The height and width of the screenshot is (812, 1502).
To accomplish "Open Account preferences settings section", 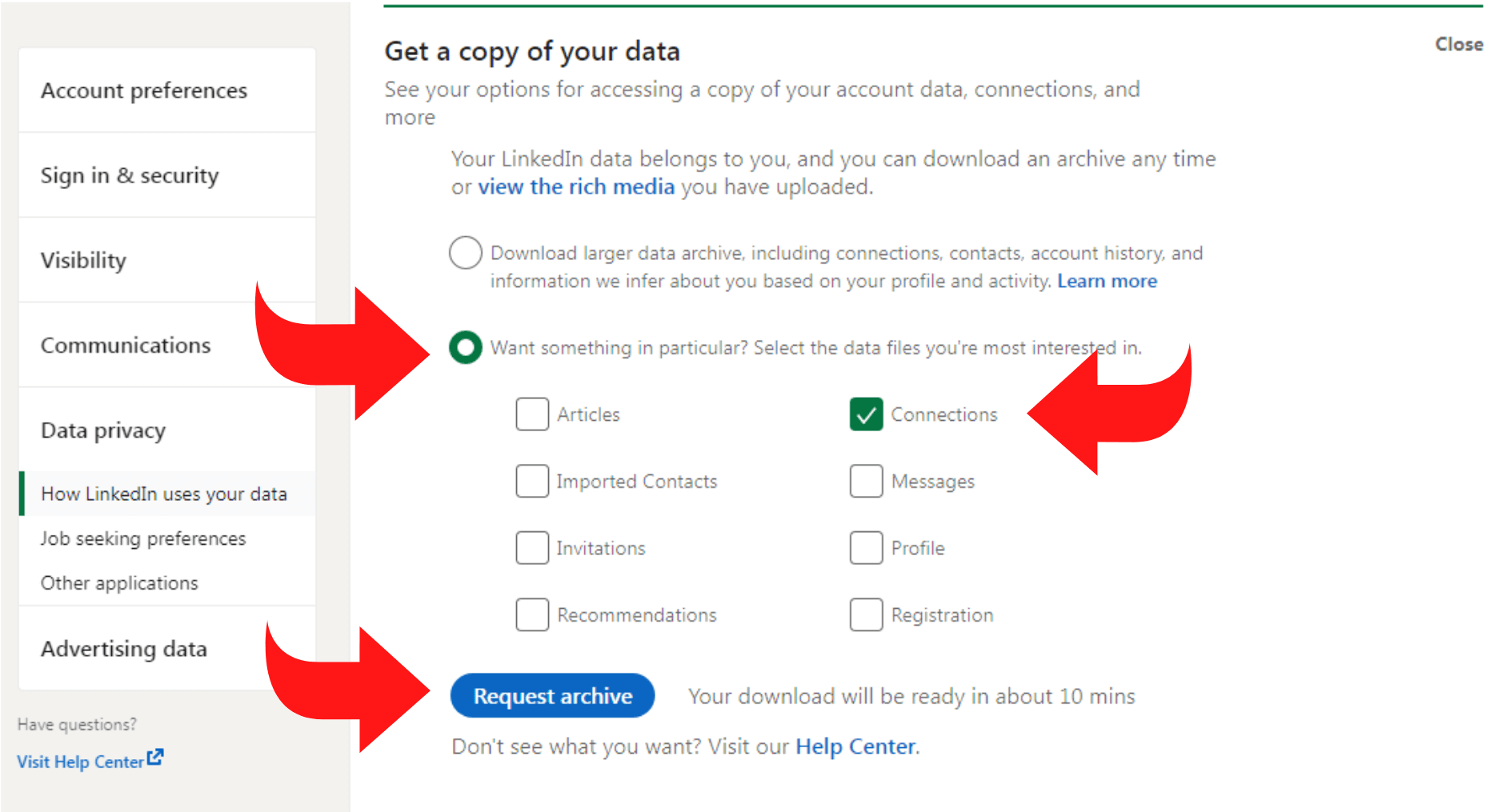I will (x=144, y=90).
